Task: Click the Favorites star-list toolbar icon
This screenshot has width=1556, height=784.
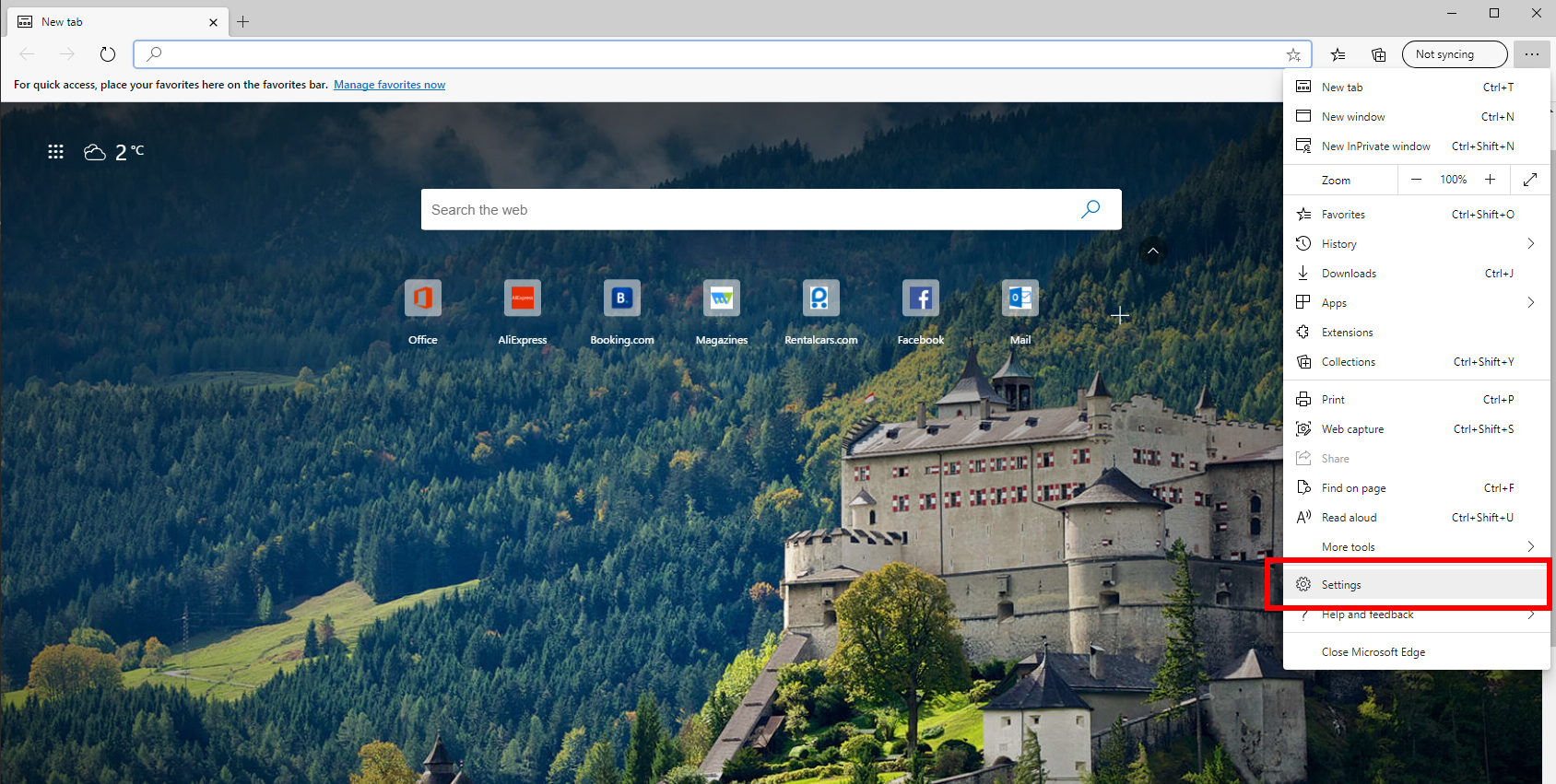Action: coord(1338,54)
